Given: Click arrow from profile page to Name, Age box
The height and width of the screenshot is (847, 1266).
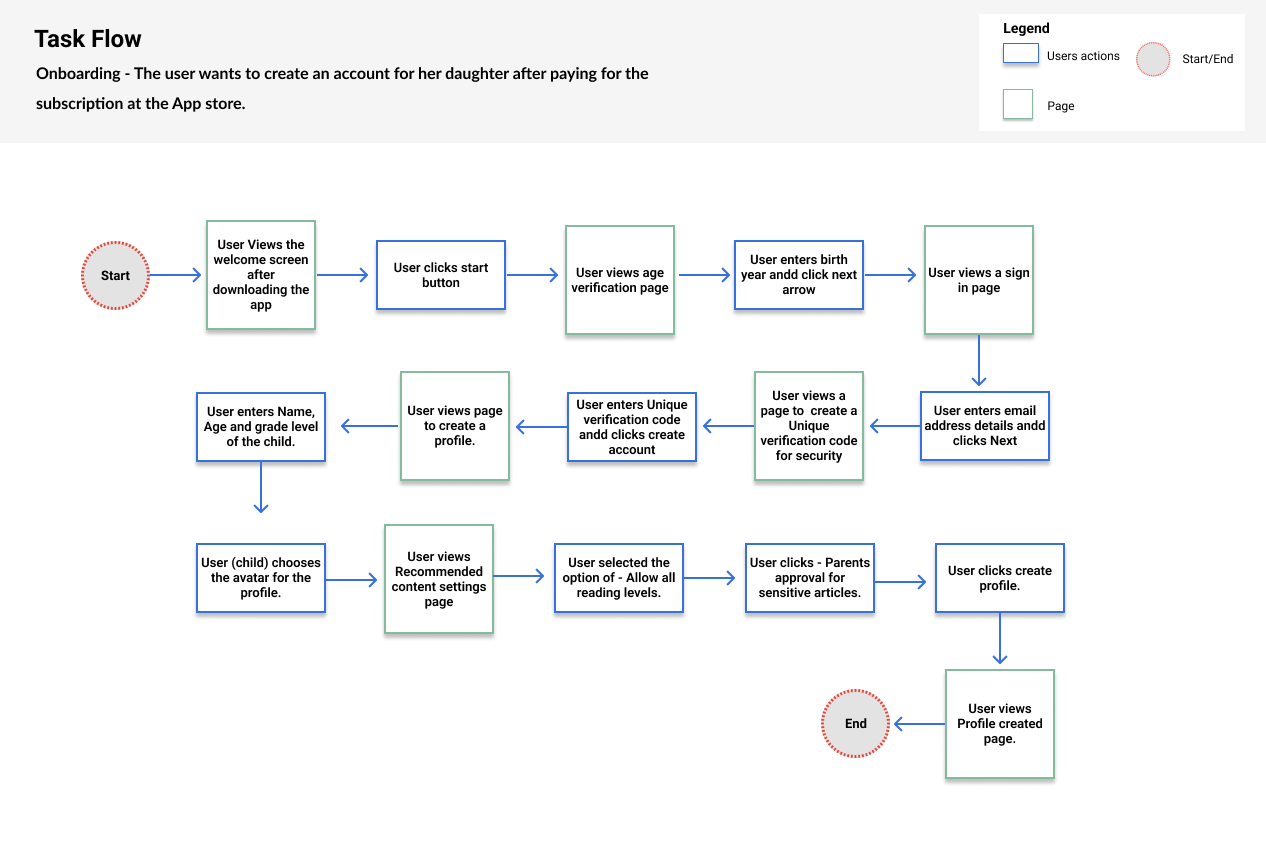Looking at the screenshot, I should 368,426.
